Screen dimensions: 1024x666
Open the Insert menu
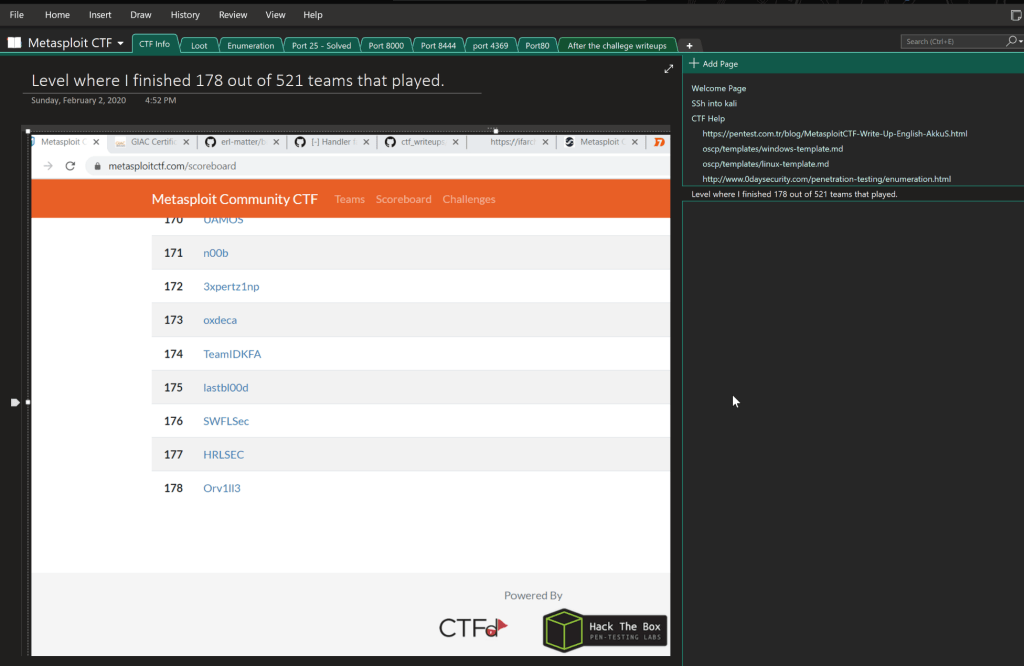100,15
